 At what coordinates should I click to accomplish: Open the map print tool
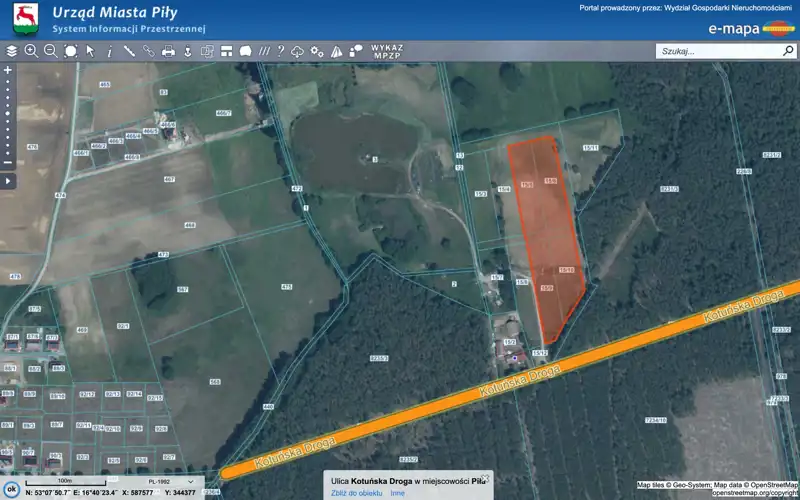(x=168, y=51)
